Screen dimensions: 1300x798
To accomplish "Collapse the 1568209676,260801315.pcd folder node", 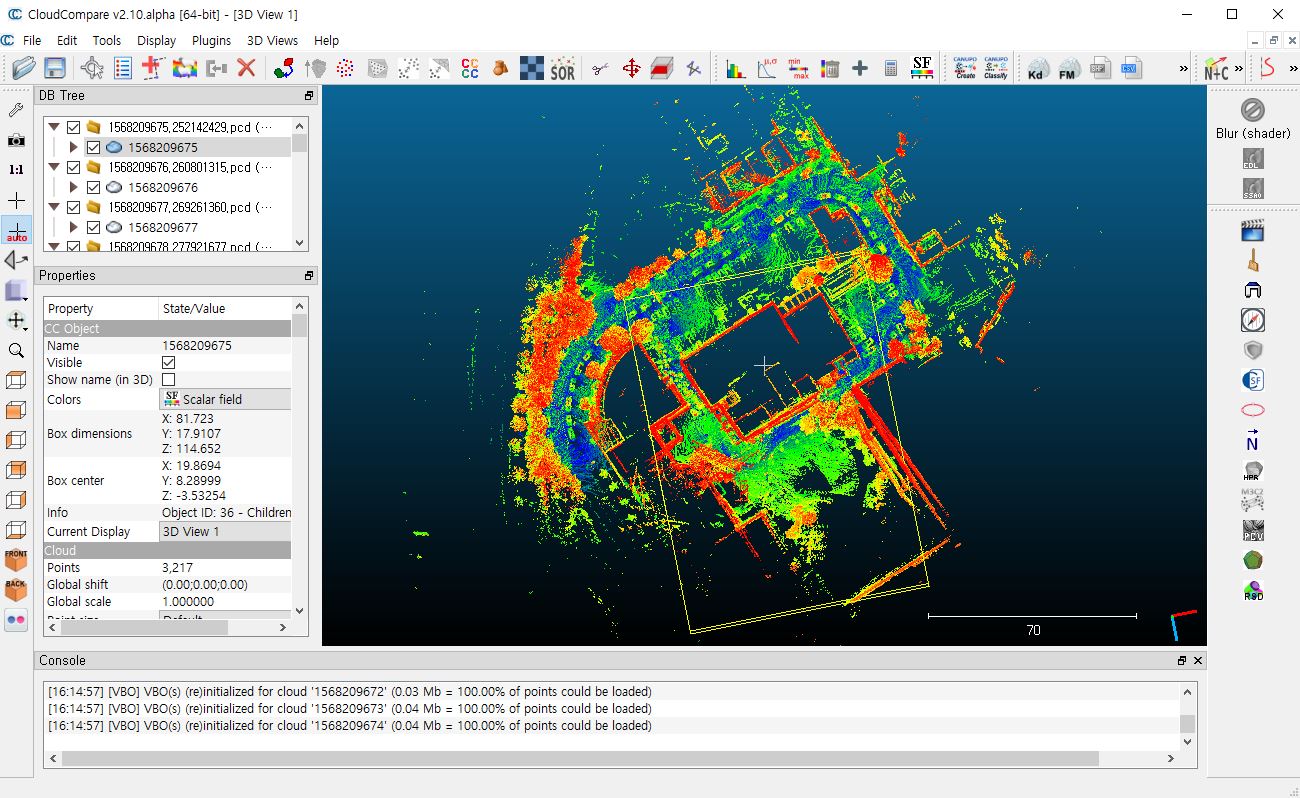I will click(54, 167).
